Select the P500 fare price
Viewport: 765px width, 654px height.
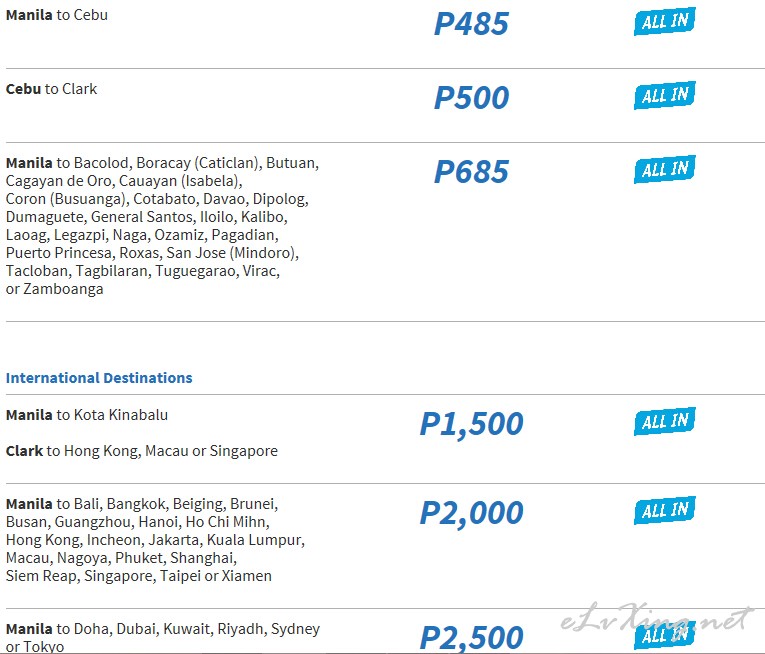471,98
